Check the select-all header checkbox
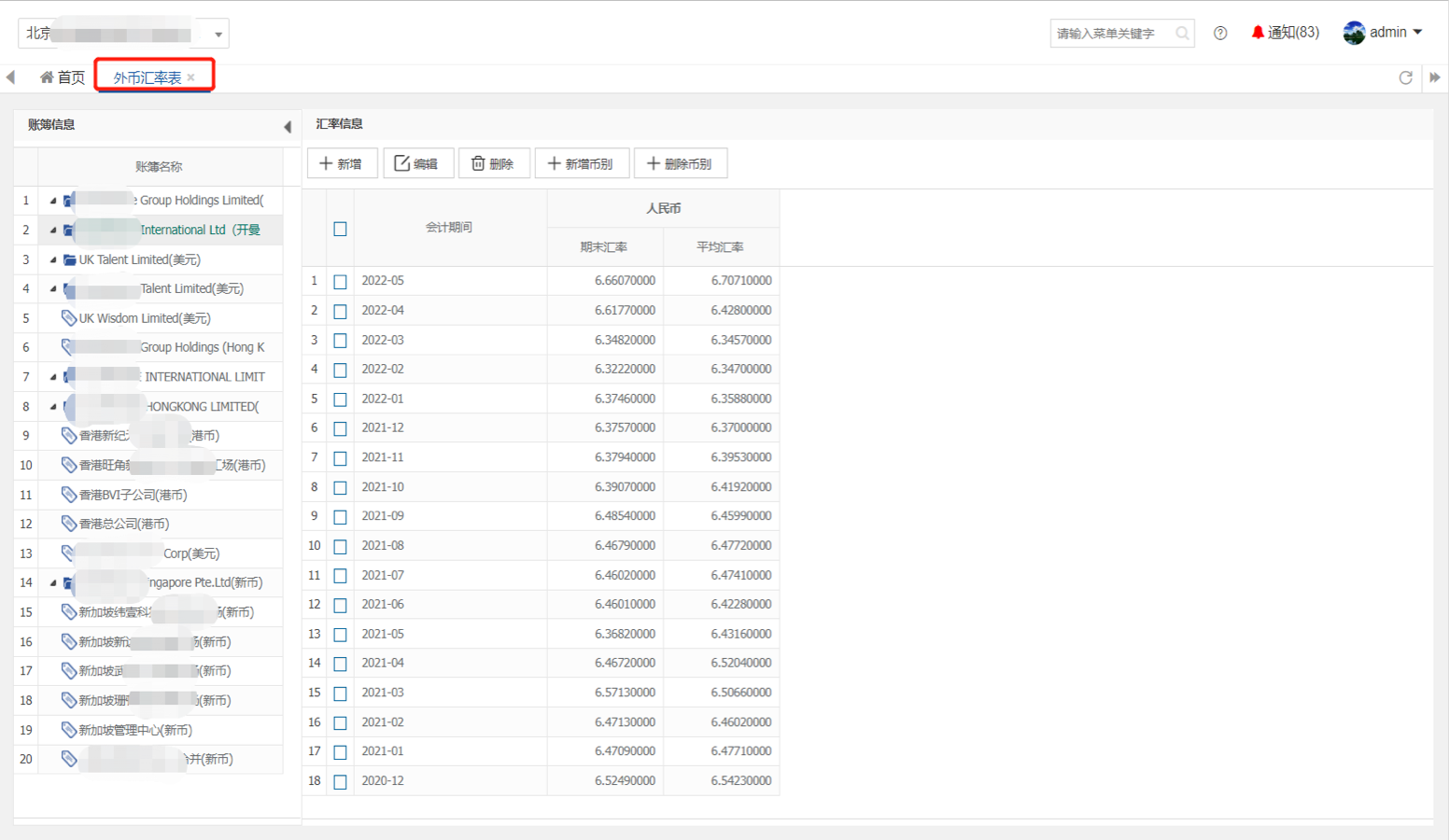Image resolution: width=1449 pixels, height=840 pixels. tap(340, 229)
